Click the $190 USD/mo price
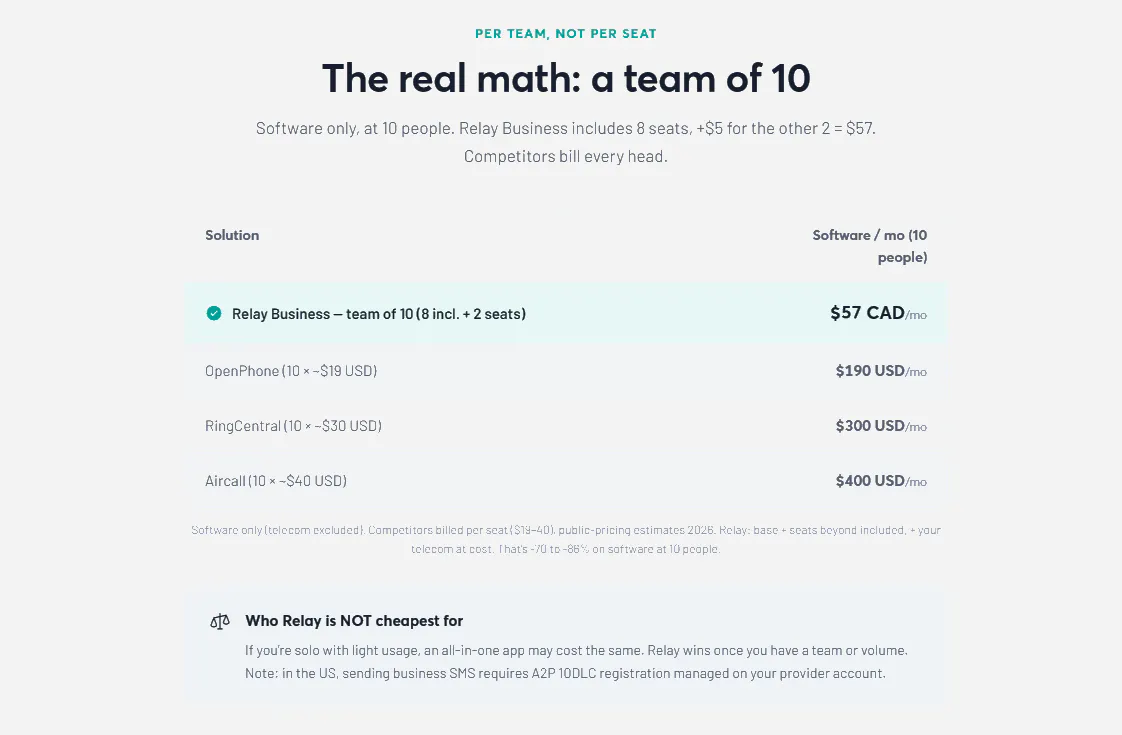Image resolution: width=1122 pixels, height=735 pixels. coord(881,371)
